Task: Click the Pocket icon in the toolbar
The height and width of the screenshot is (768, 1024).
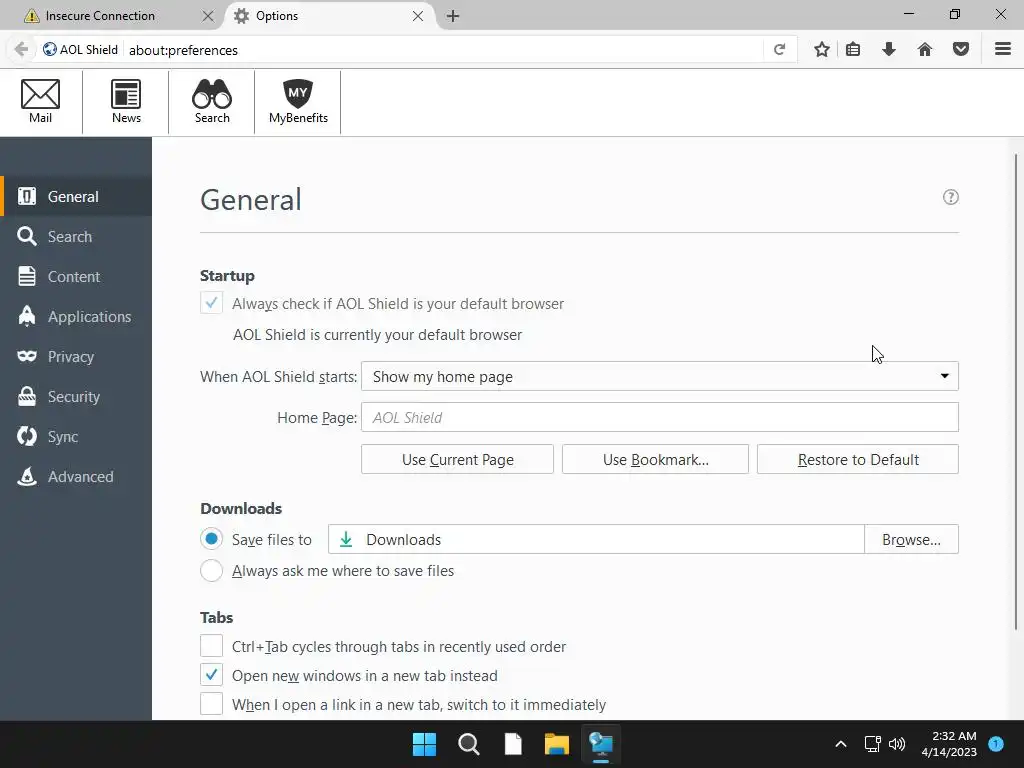Action: point(961,49)
